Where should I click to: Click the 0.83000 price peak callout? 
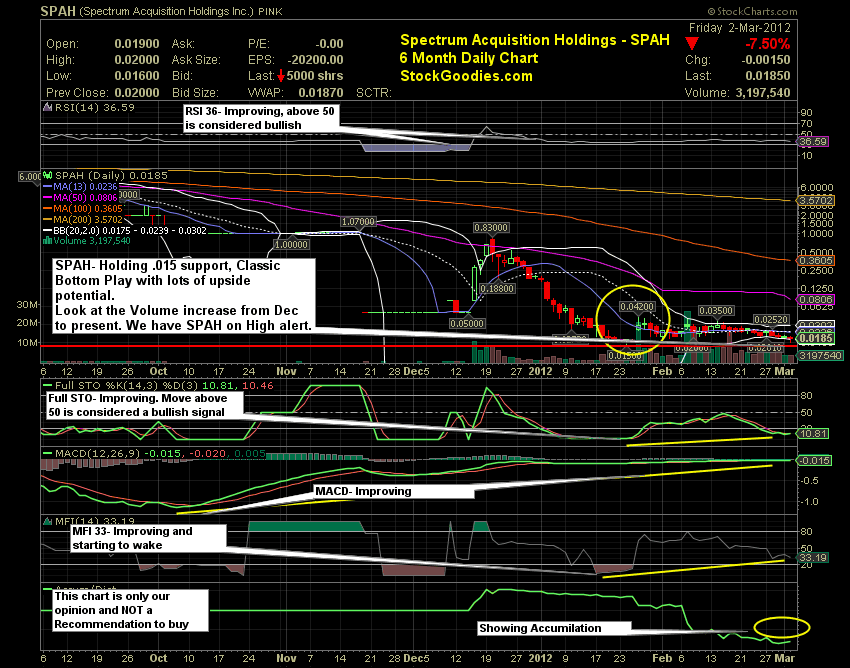[x=491, y=228]
